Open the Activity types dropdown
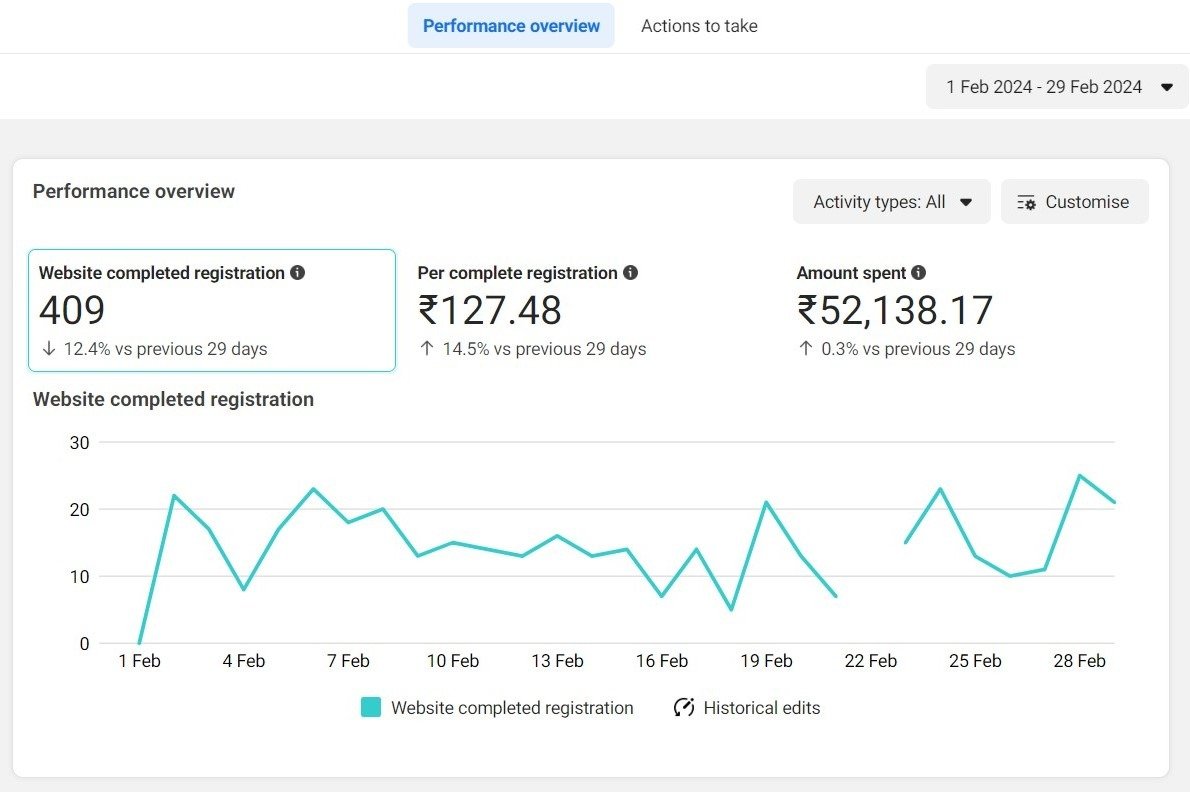The image size is (1190, 792). click(890, 201)
